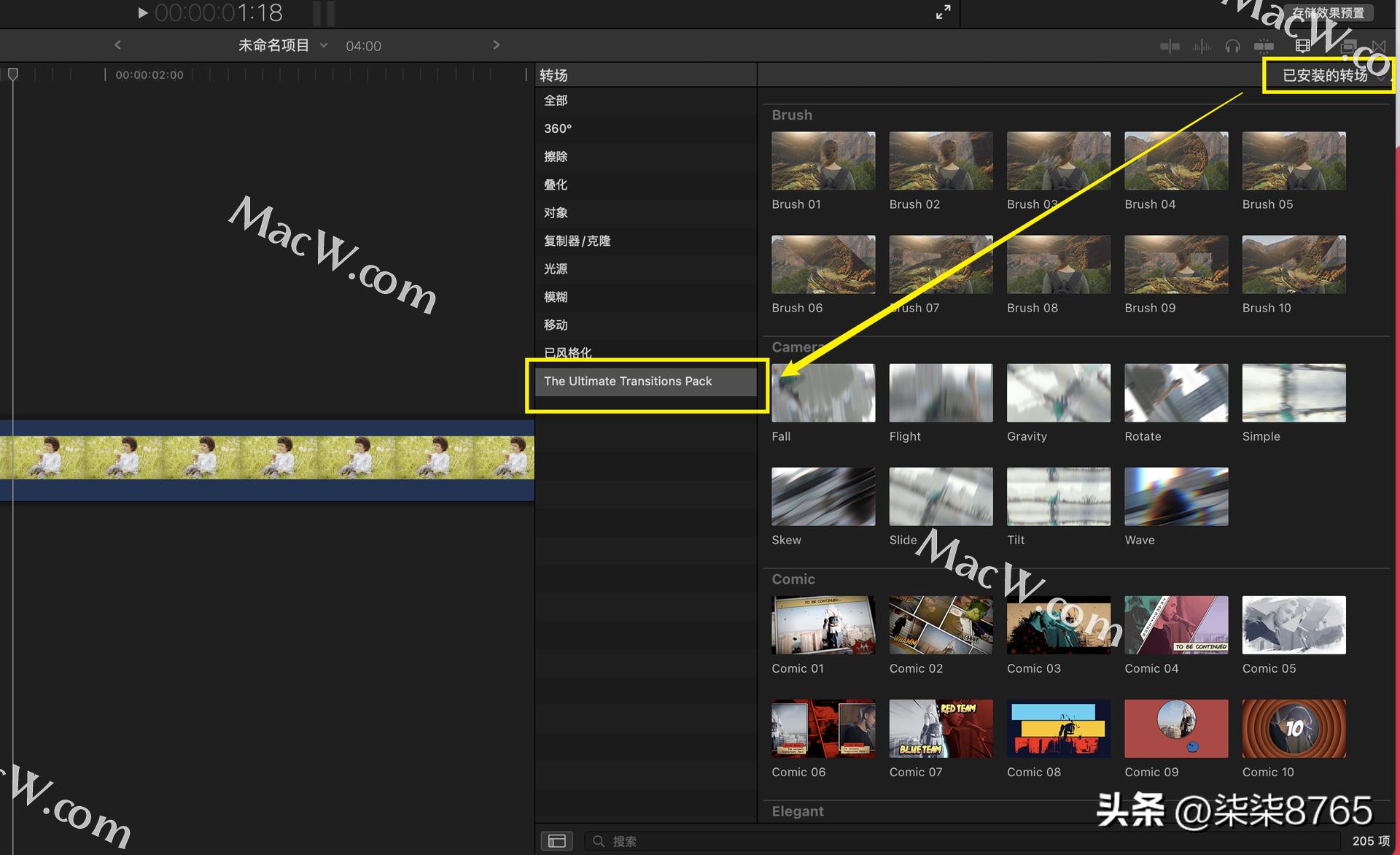This screenshot has height=855, width=1400.
Task: Open the 已安装的转场 dropdown
Action: tap(1327, 74)
